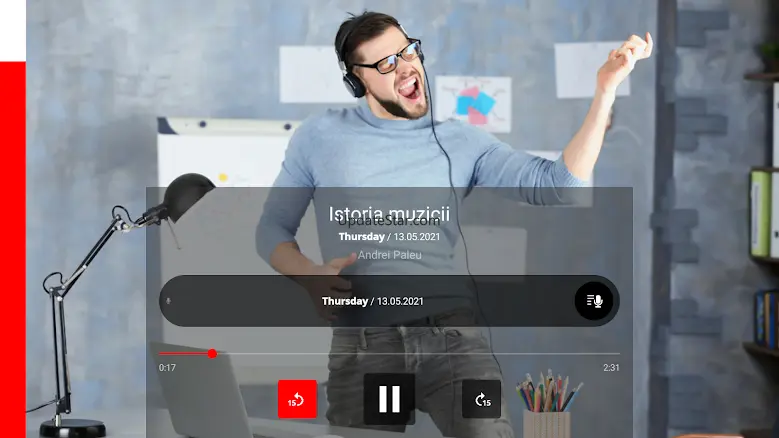
Task: Select the Thursday / 13.05.2021 episode bar
Action: click(x=389, y=301)
